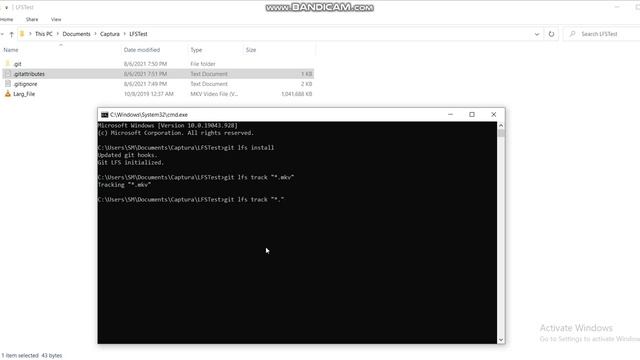
Task: Click the LFSTest breadcrumb
Action: [x=138, y=34]
